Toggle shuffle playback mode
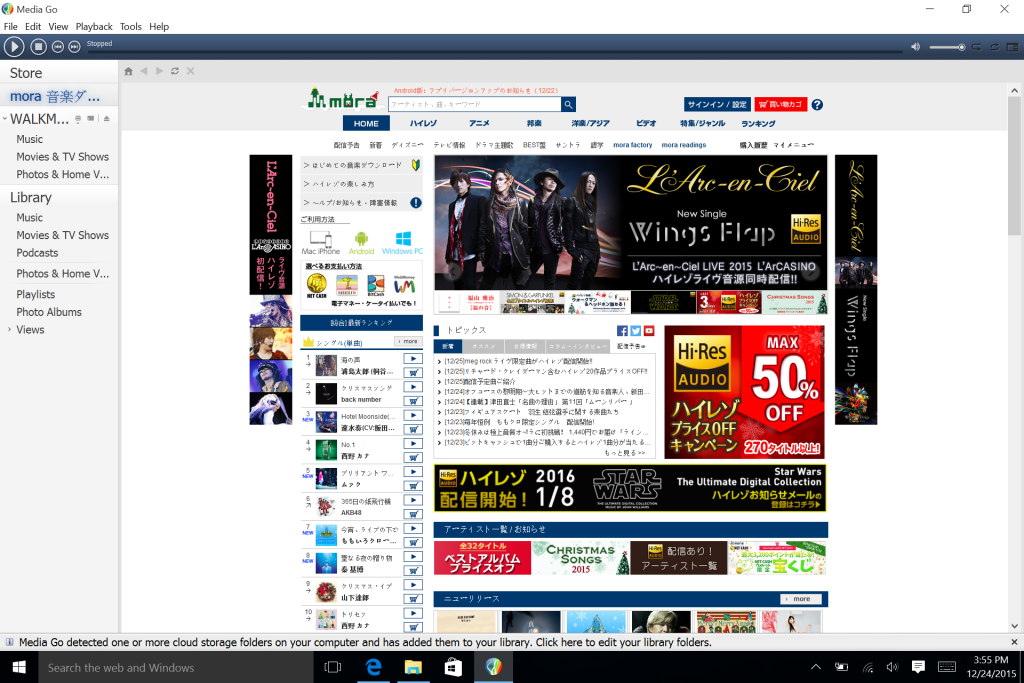1024x683 pixels. (977, 47)
